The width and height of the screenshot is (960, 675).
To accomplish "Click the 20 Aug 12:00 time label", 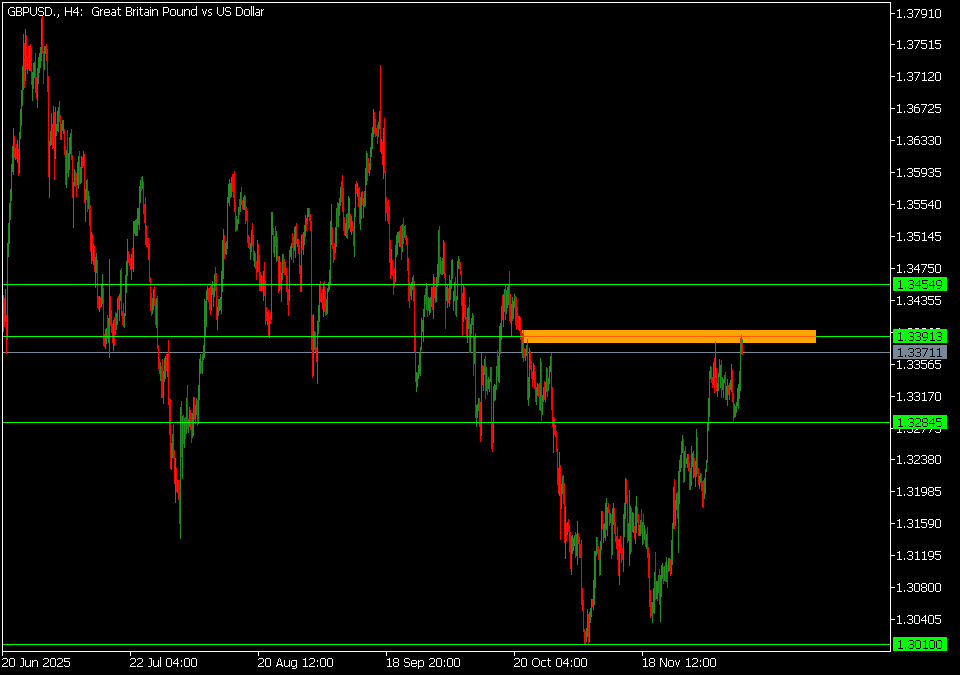I will (293, 662).
